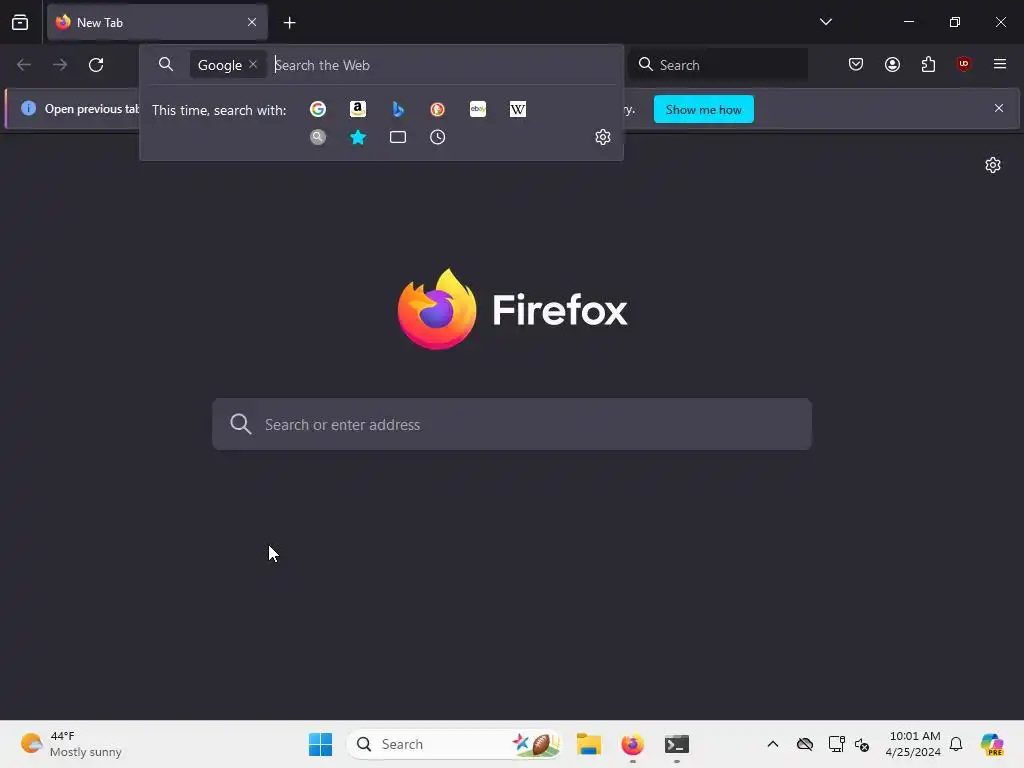Search this time with eBay
Image resolution: width=1024 pixels, height=768 pixels.
tap(478, 109)
